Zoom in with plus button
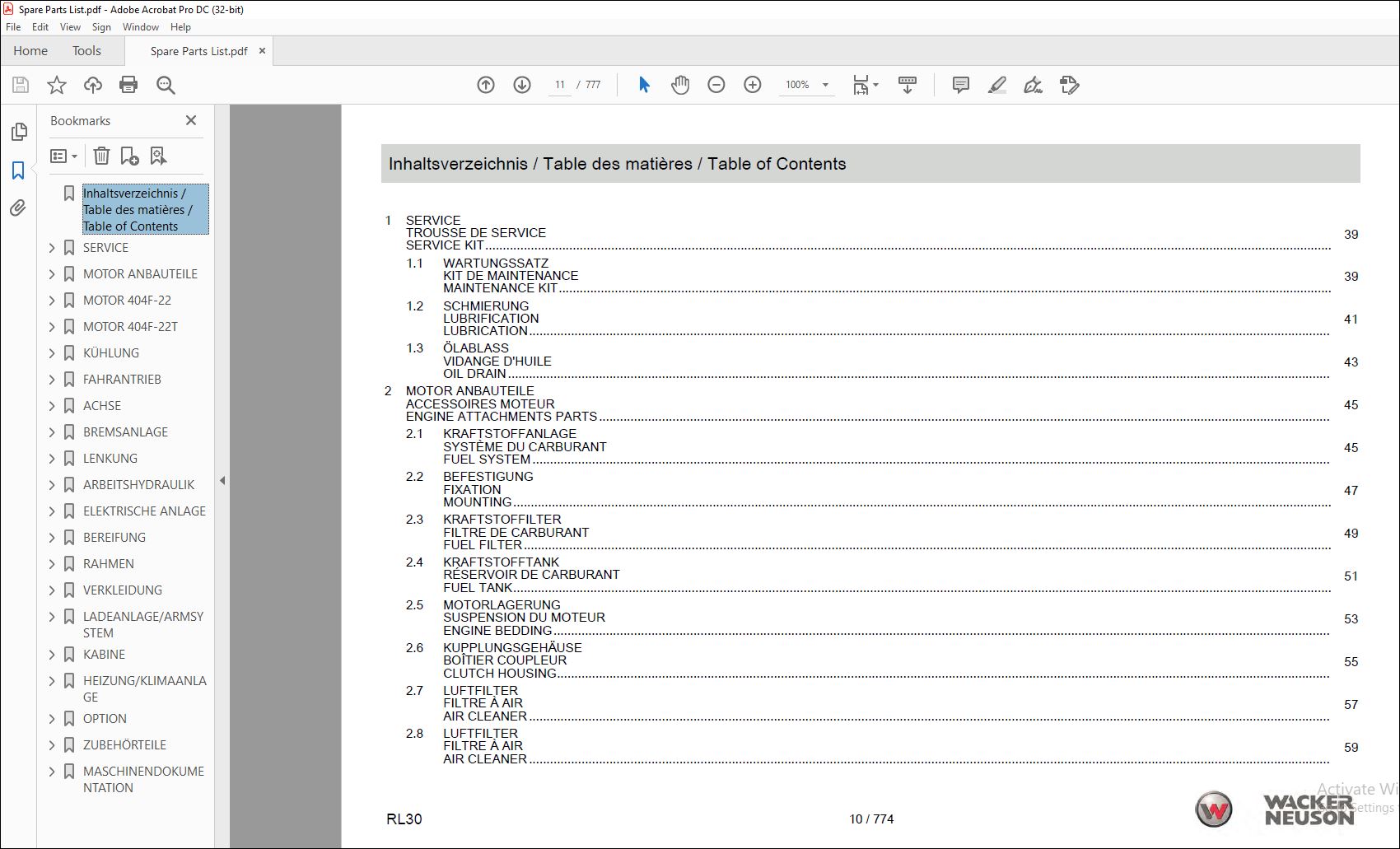 pos(753,85)
